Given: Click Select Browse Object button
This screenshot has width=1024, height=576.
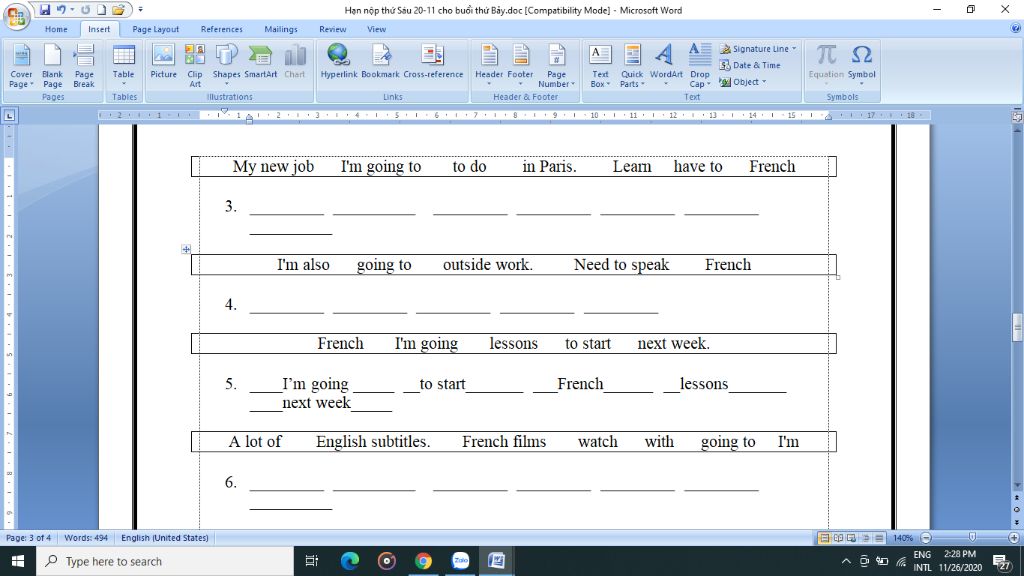Looking at the screenshot, I should (x=1017, y=509).
